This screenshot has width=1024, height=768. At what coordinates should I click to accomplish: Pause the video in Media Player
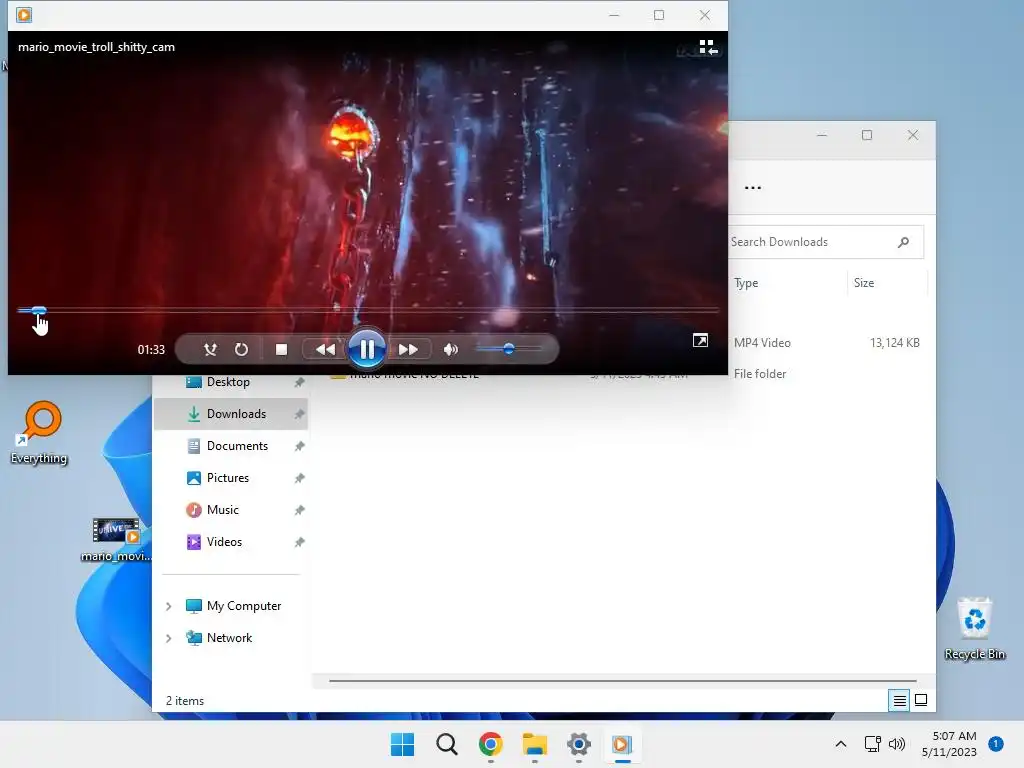click(x=366, y=349)
